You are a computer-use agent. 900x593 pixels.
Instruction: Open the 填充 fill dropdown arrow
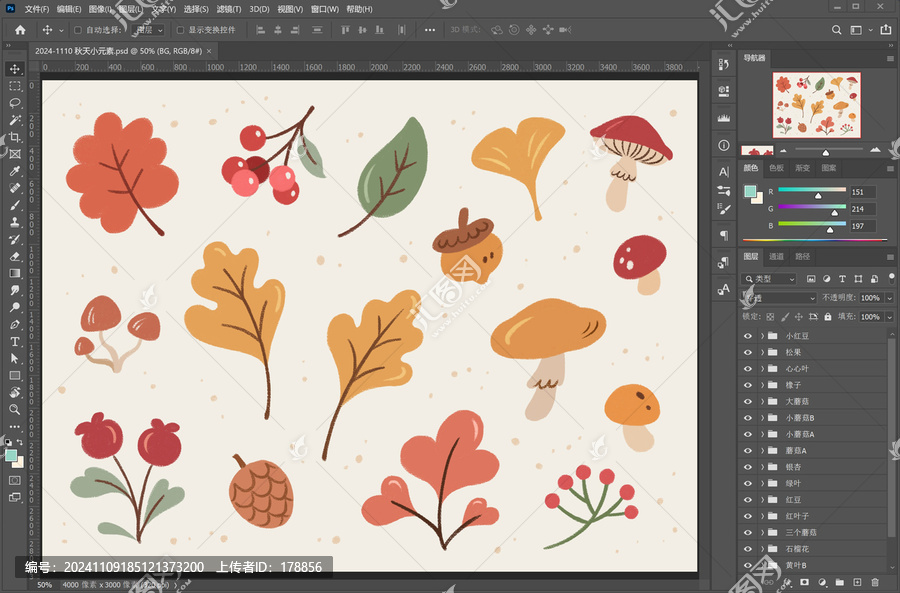[890, 317]
